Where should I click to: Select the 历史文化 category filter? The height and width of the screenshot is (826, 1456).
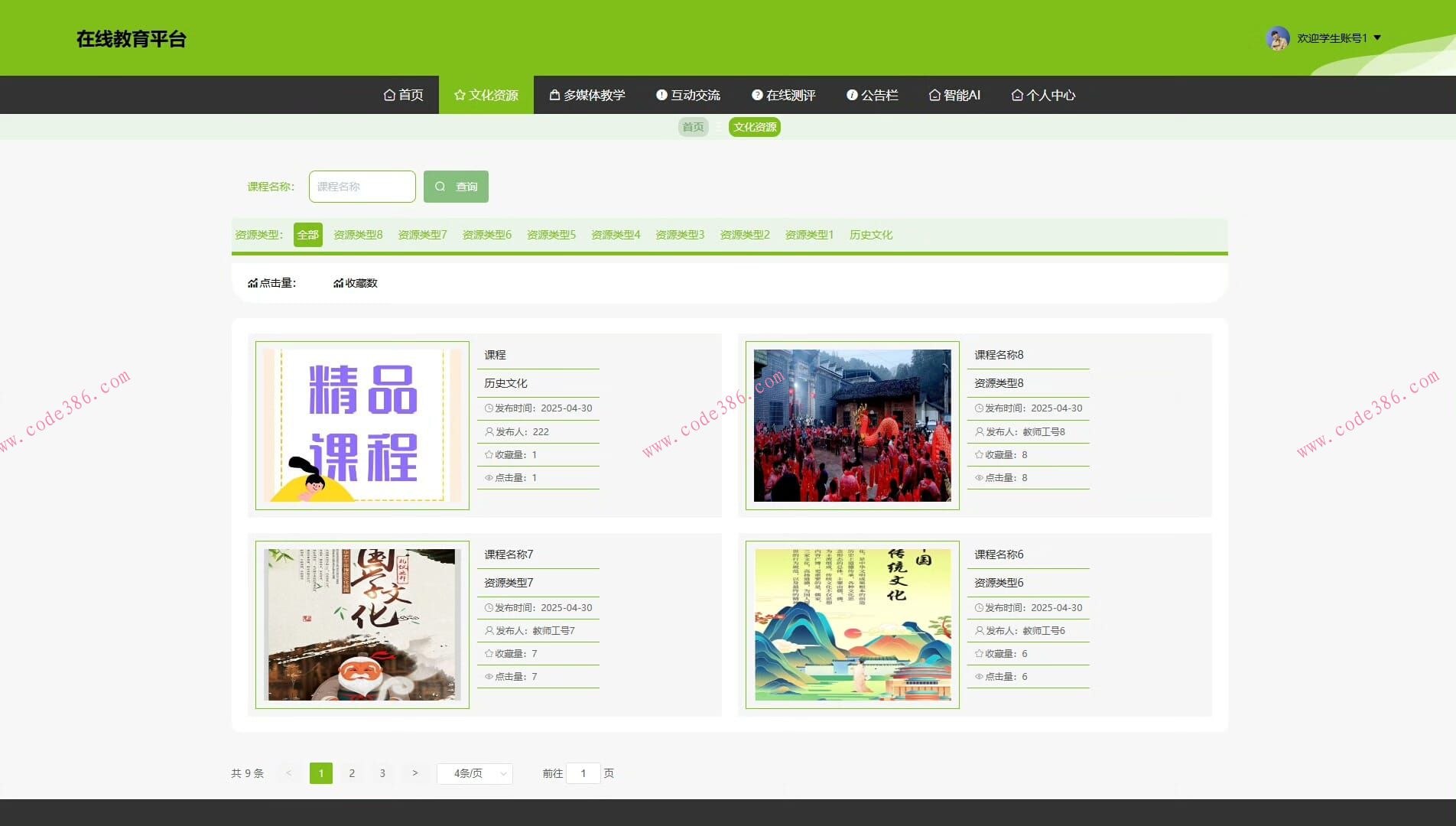(x=871, y=235)
